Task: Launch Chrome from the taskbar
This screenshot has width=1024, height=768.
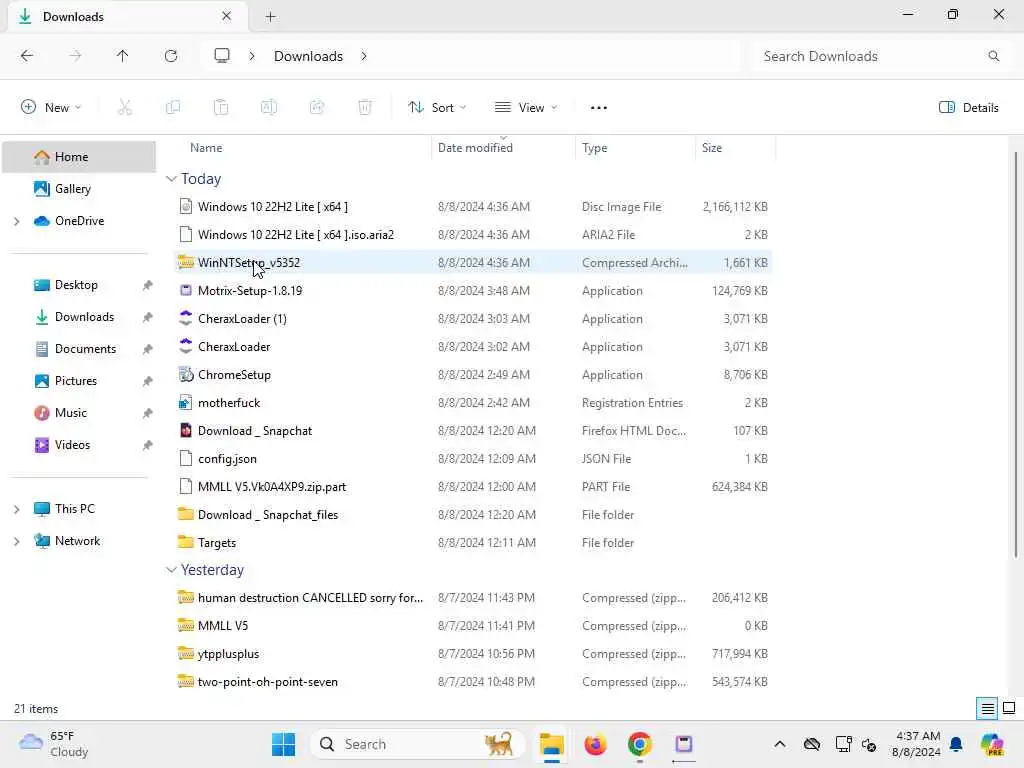Action: 640,744
